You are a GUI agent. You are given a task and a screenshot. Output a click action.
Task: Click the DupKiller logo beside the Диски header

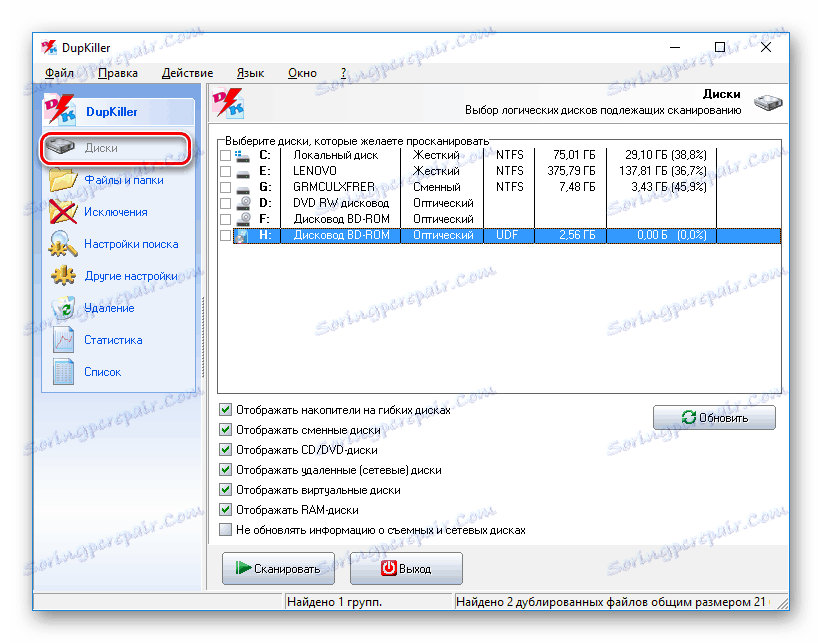tap(228, 103)
